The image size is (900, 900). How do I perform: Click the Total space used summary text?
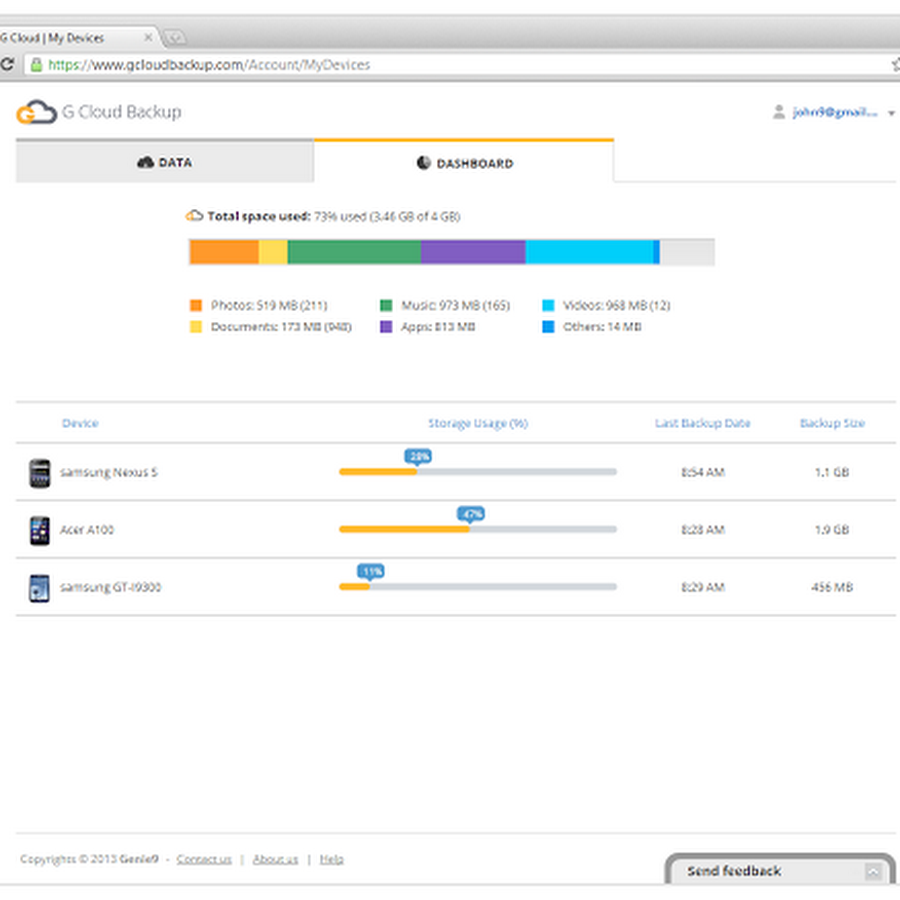pos(333,216)
